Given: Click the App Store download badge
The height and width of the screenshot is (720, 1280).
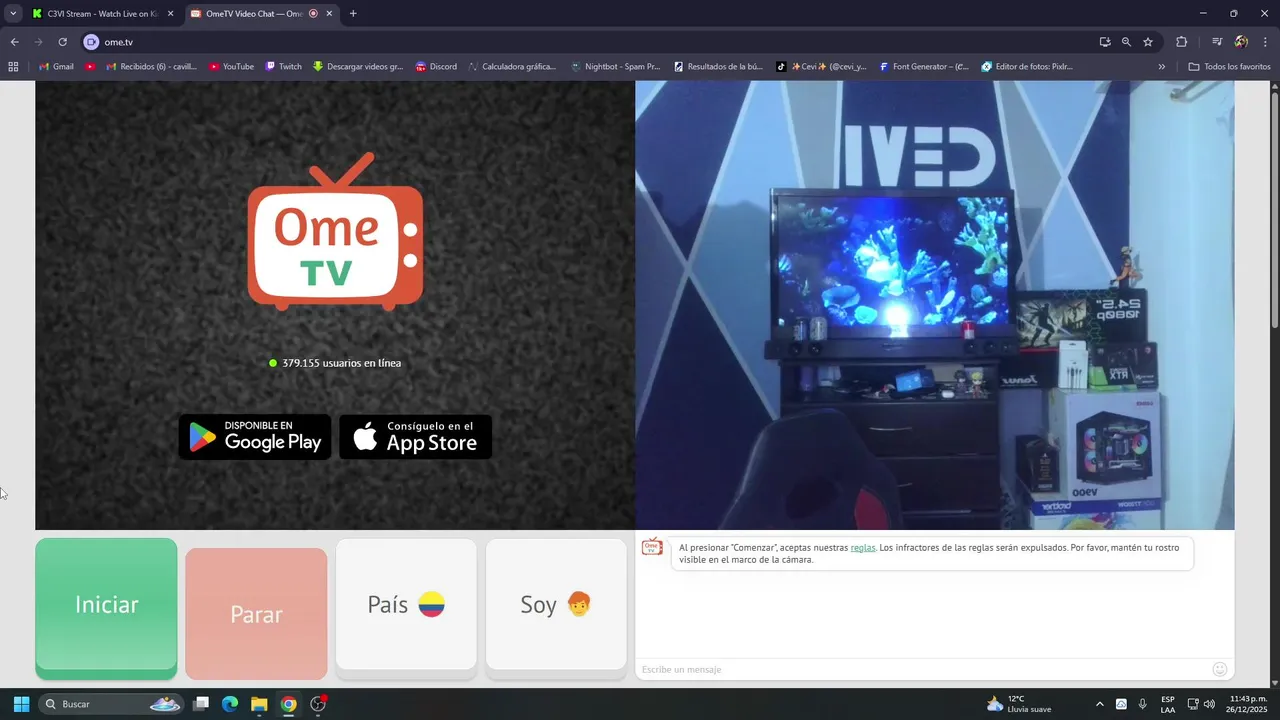Looking at the screenshot, I should click(x=416, y=437).
